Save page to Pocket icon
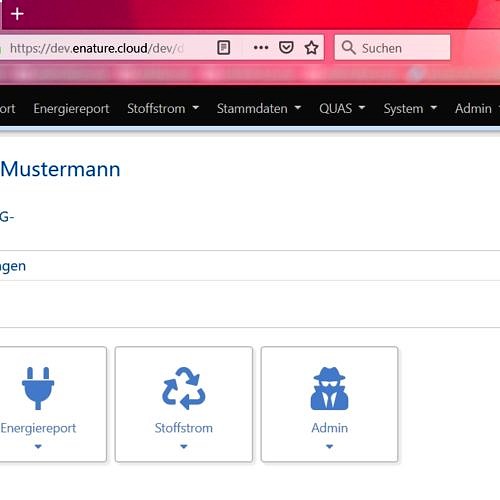The height and width of the screenshot is (500, 500). pos(286,48)
